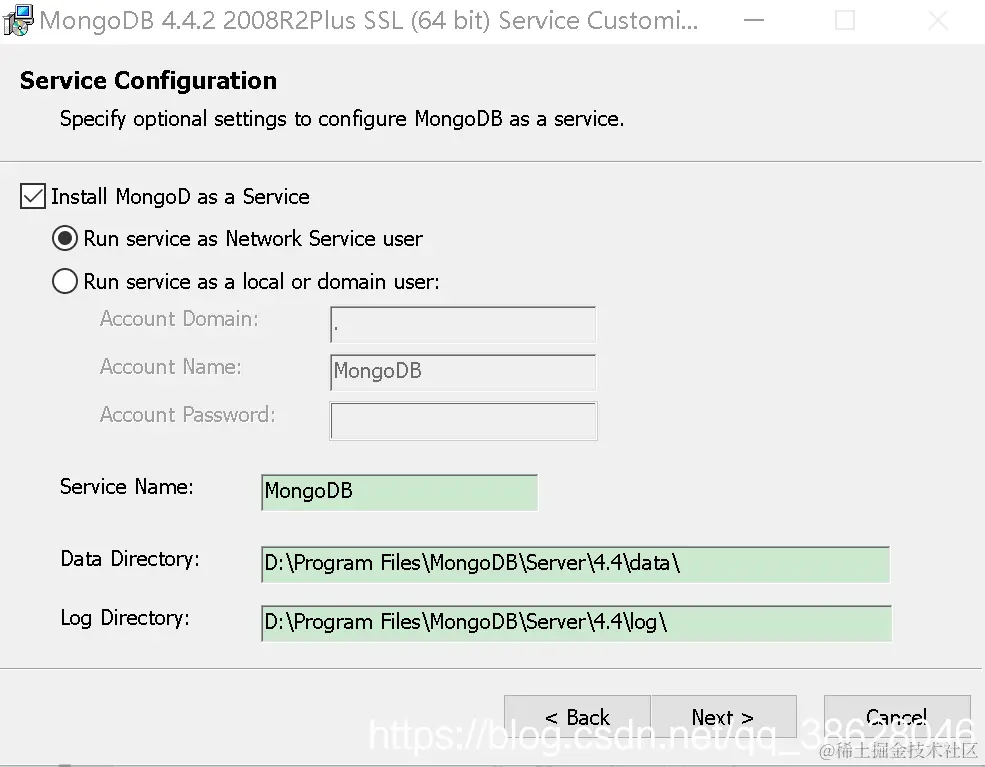985x767 pixels.
Task: Click the Log Directory label
Action: tap(125, 619)
